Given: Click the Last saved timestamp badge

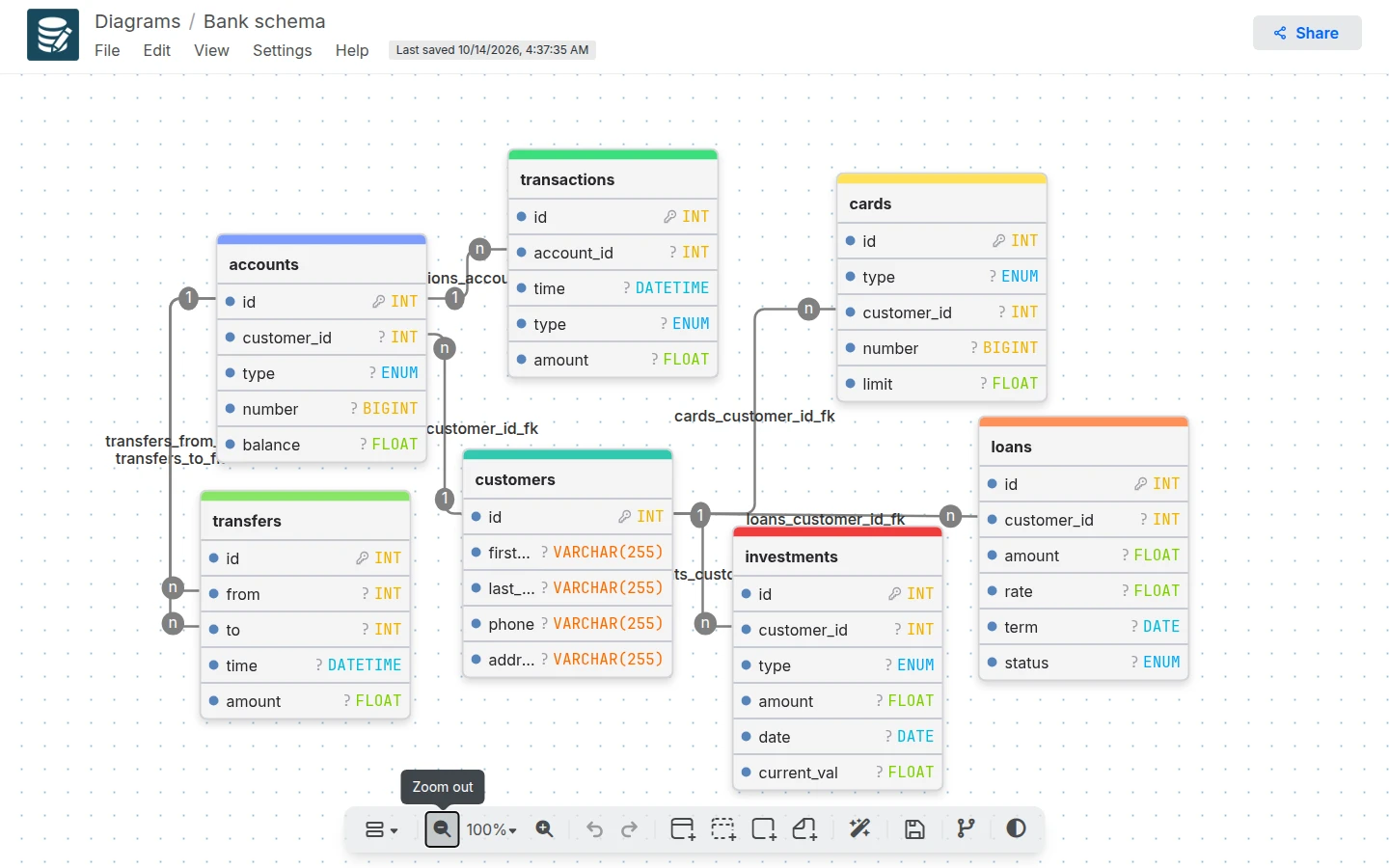Looking at the screenshot, I should point(492,50).
